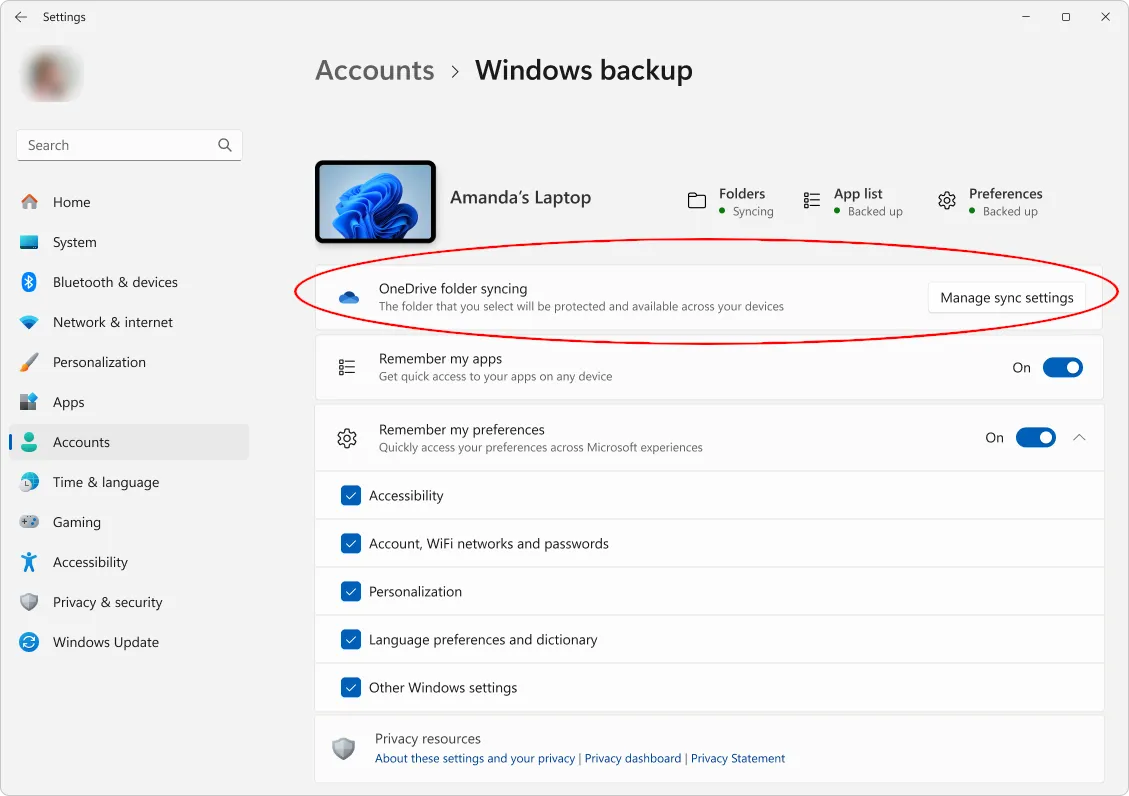Open Apps settings from the sidebar
1129x796 pixels.
click(66, 402)
